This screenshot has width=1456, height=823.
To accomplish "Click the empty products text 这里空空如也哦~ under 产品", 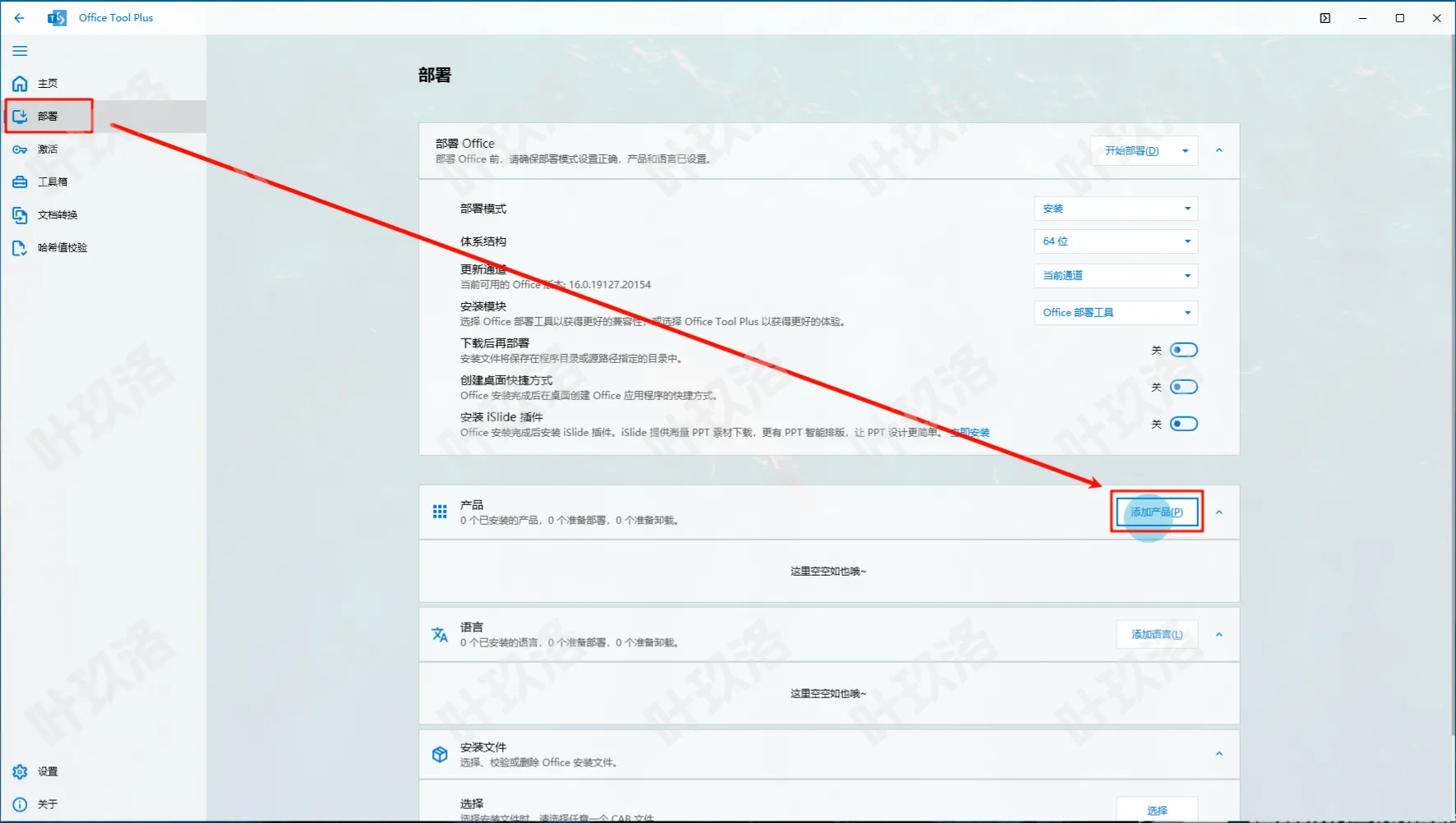I will point(828,572).
